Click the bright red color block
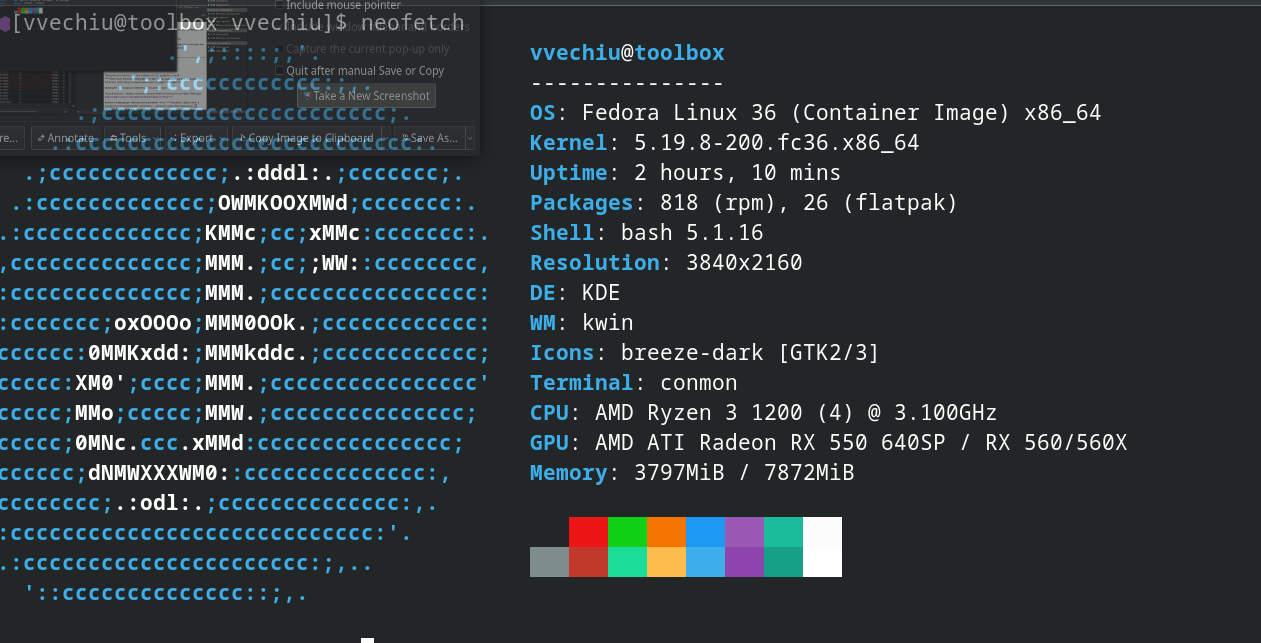1261x643 pixels. [588, 532]
